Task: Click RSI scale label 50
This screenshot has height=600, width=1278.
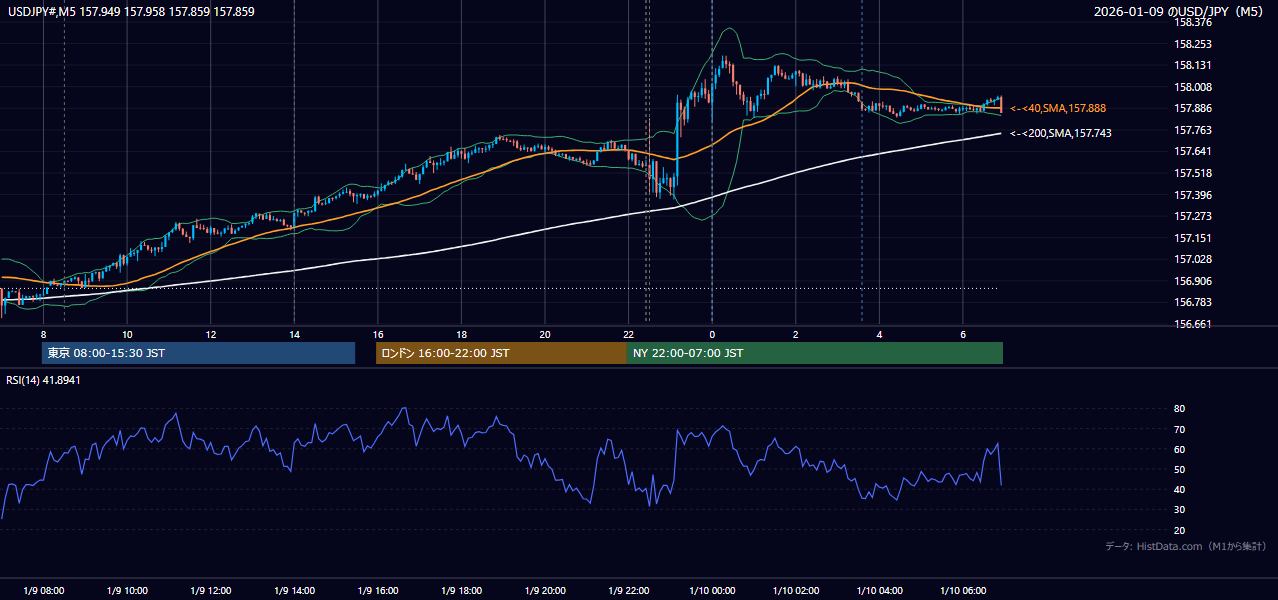Action: tap(1179, 469)
